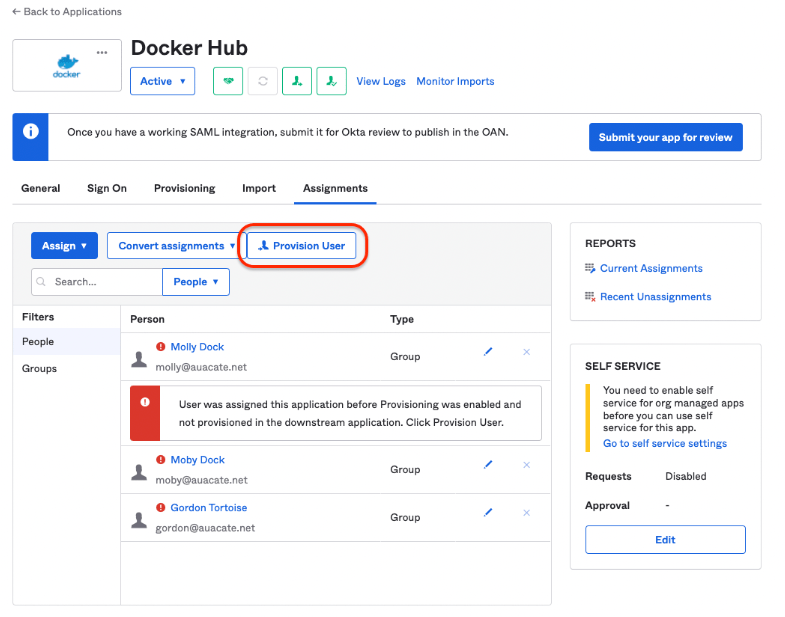Open Recent Unassignments report link
This screenshot has width=785, height=617.
tap(655, 296)
